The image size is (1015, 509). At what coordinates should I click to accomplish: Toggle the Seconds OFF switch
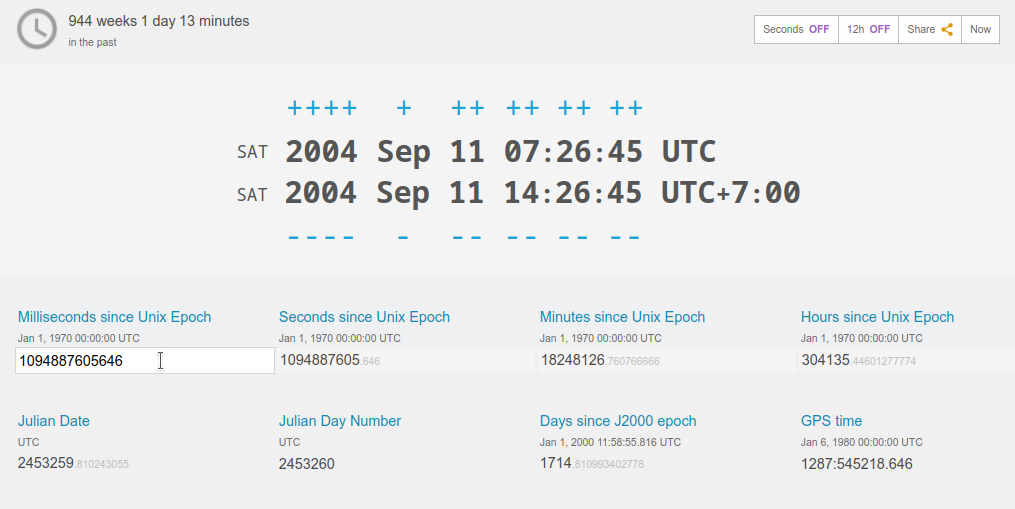coord(796,30)
